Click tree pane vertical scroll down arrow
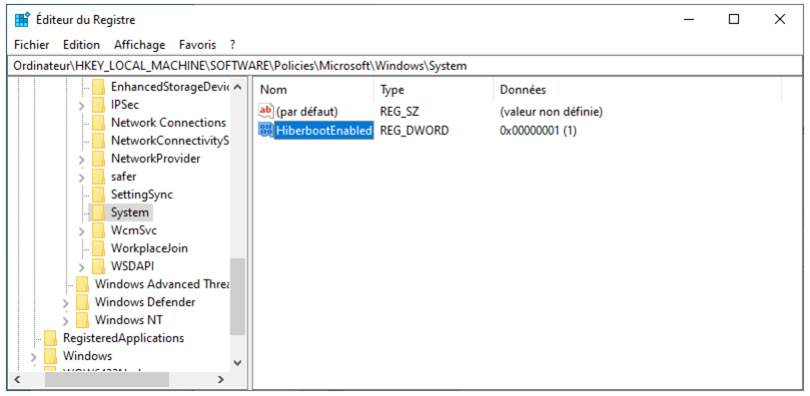Image resolution: width=810 pixels, height=396 pixels. click(238, 363)
